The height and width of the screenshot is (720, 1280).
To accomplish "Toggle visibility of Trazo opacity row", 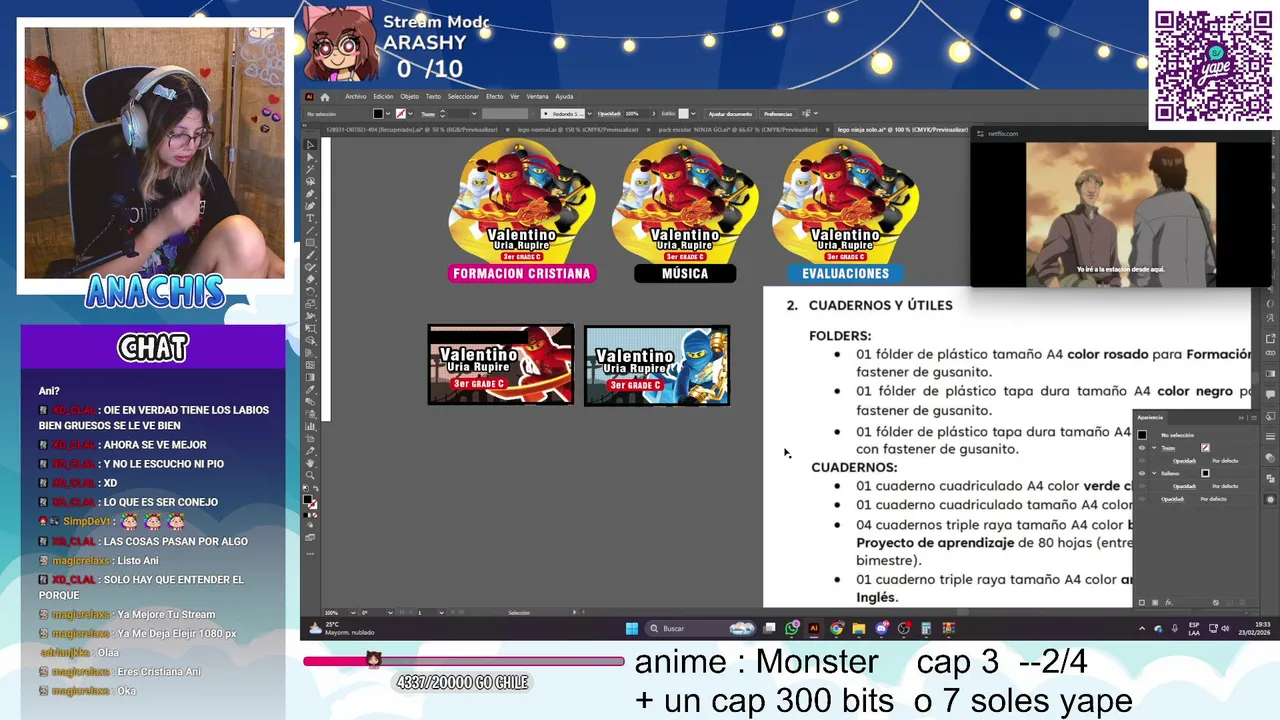I will pyautogui.click(x=1142, y=461).
